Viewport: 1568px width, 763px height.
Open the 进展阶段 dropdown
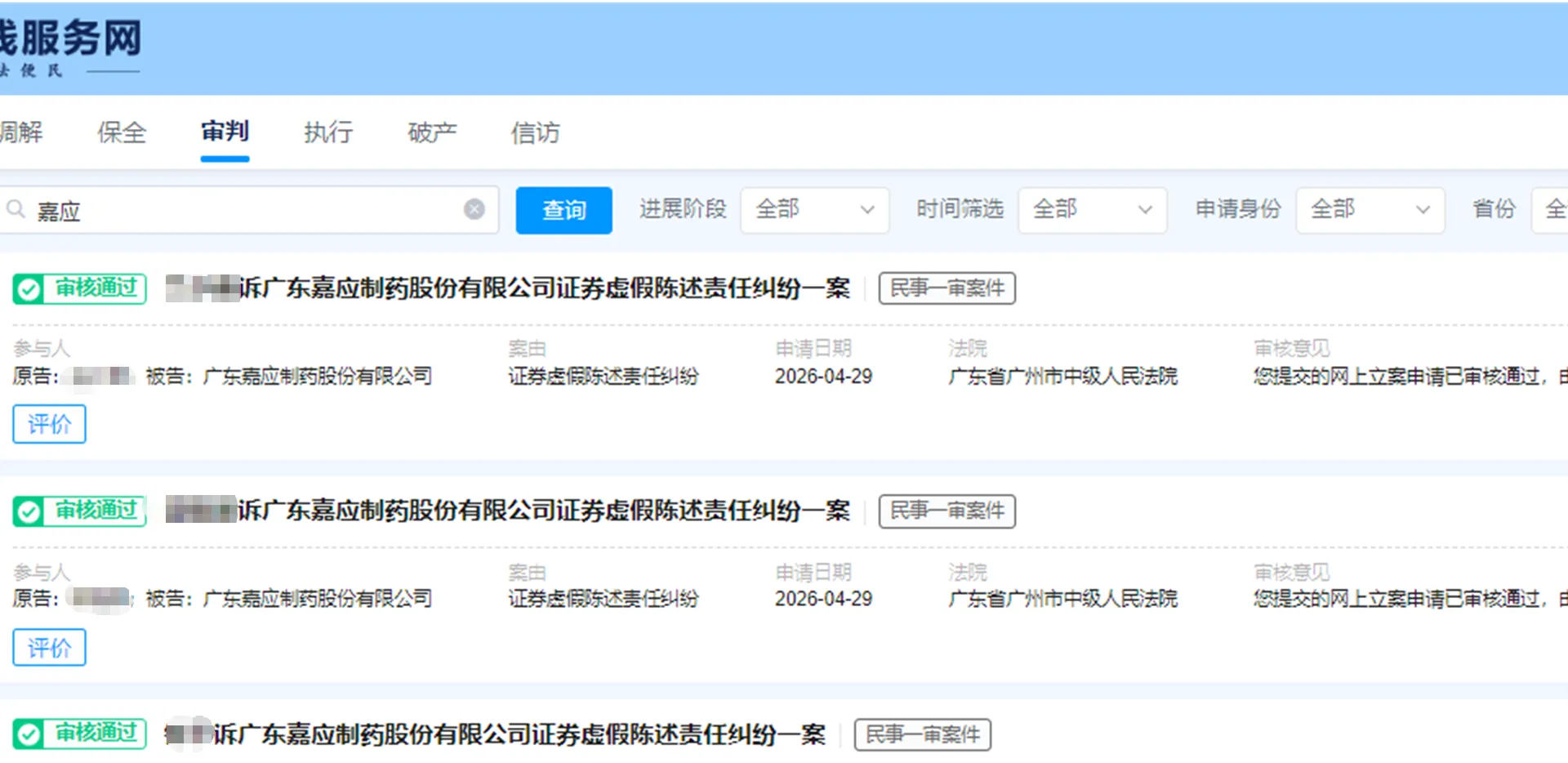click(x=814, y=210)
